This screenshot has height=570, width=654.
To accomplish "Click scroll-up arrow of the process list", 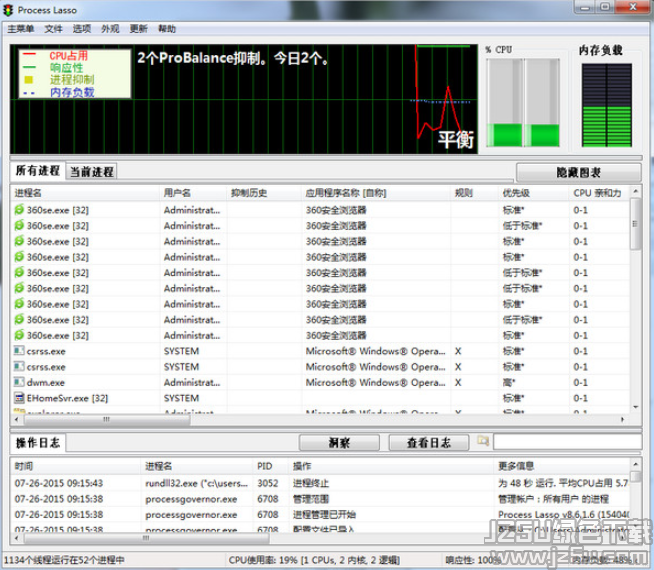I will (635, 191).
